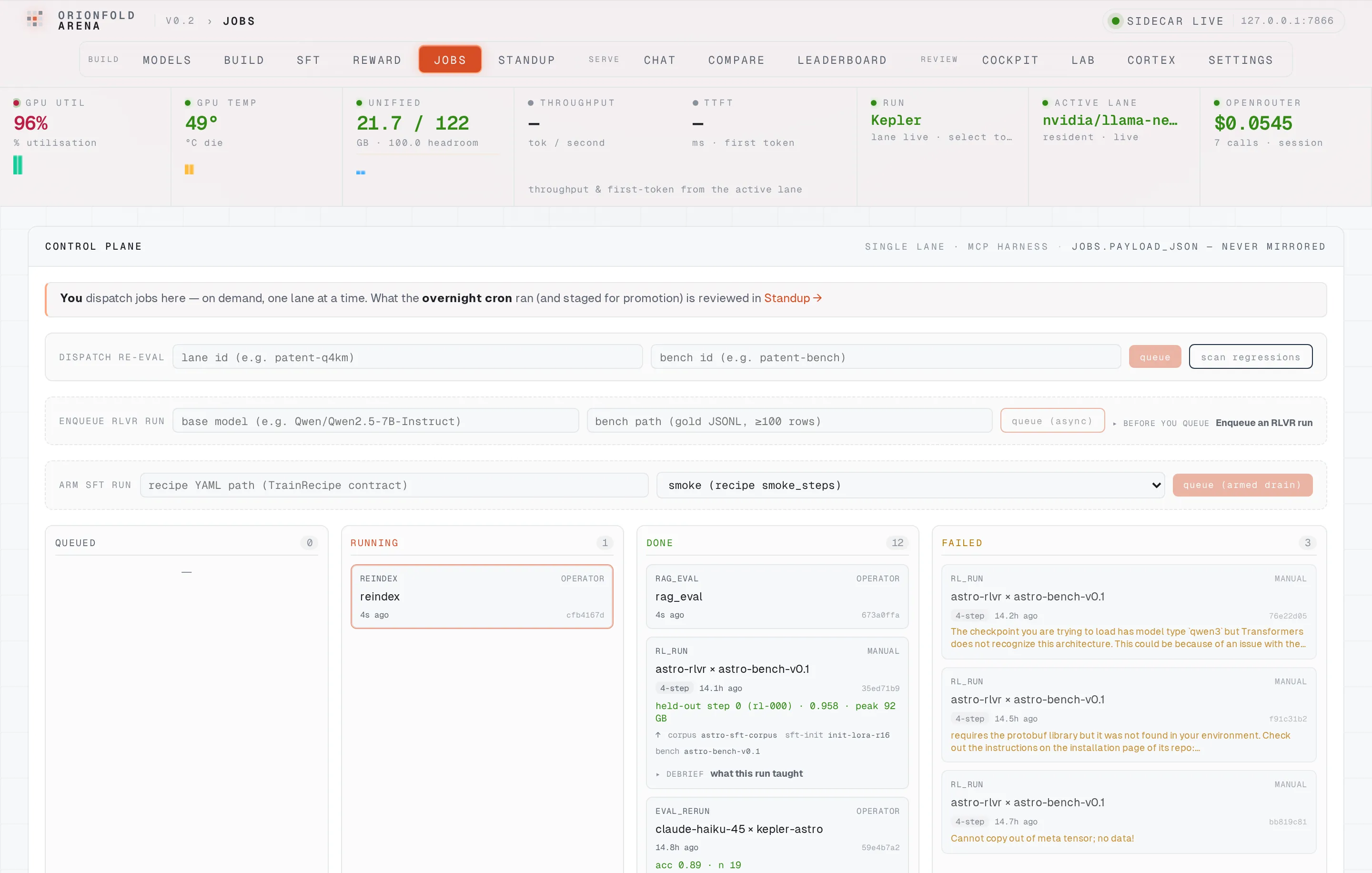Switch to the SFT tab
The image size is (1372, 873).
point(308,60)
